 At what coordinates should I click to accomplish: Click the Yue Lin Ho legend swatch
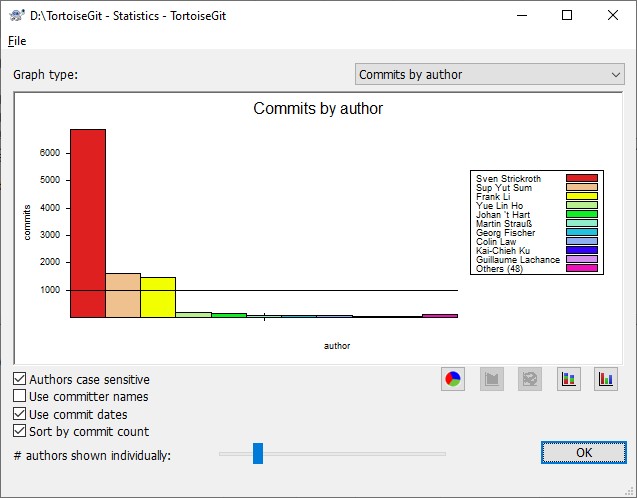[582, 205]
